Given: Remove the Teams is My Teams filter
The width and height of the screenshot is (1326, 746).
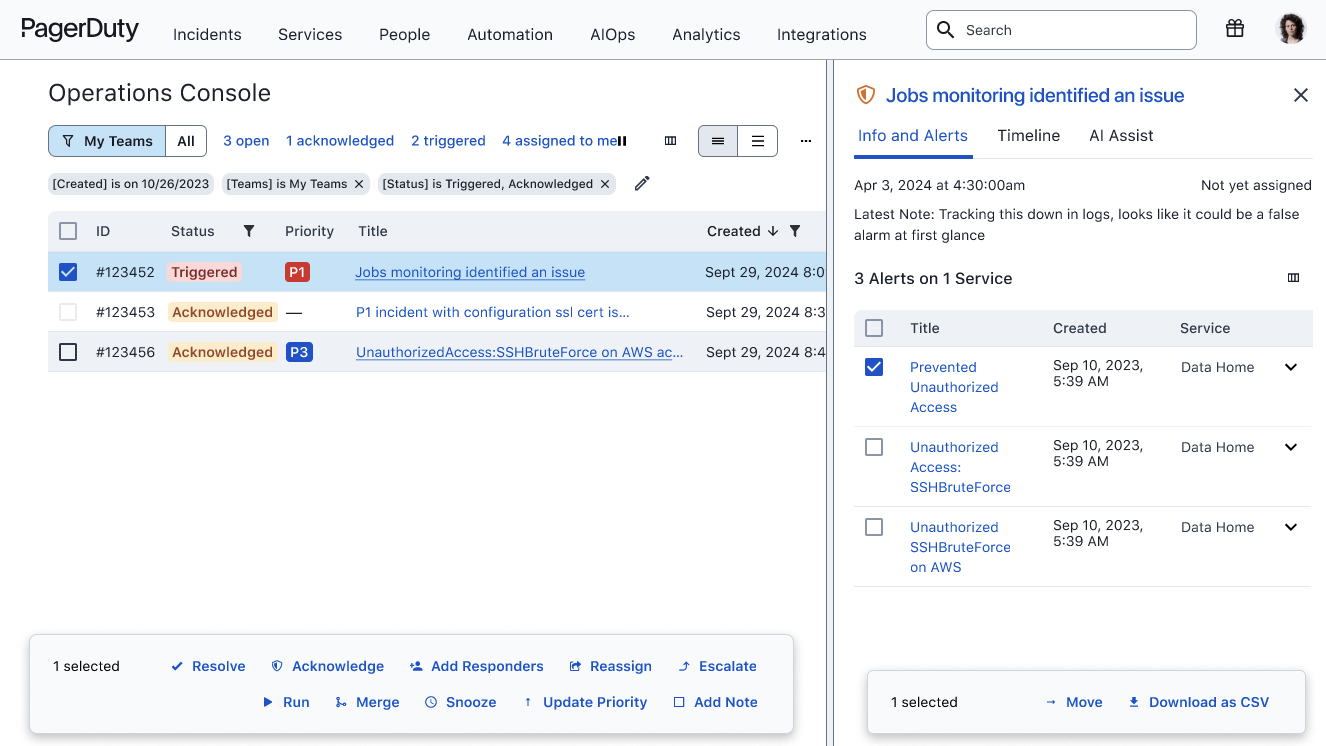Looking at the screenshot, I should (359, 184).
